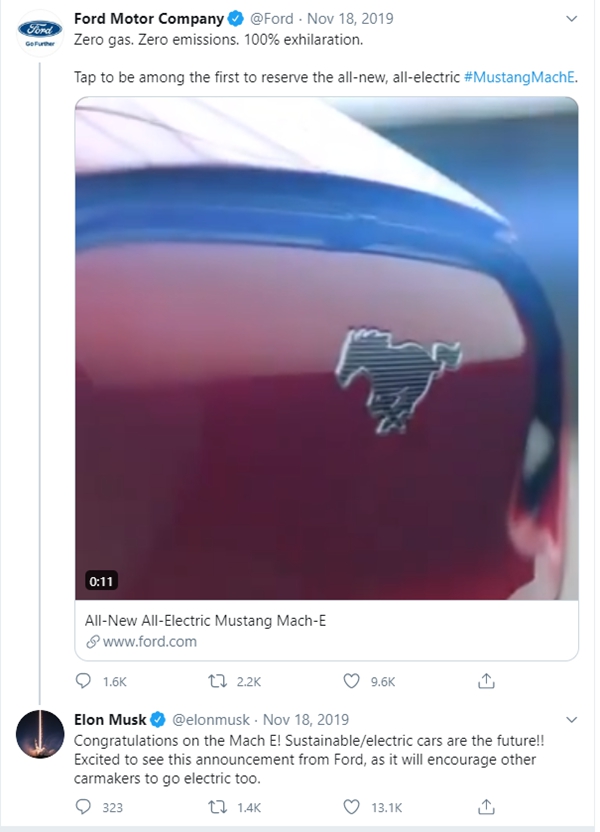The width and height of the screenshot is (600, 832).
Task: Expand the Elon Musk tweet options chevron
Action: [x=571, y=719]
